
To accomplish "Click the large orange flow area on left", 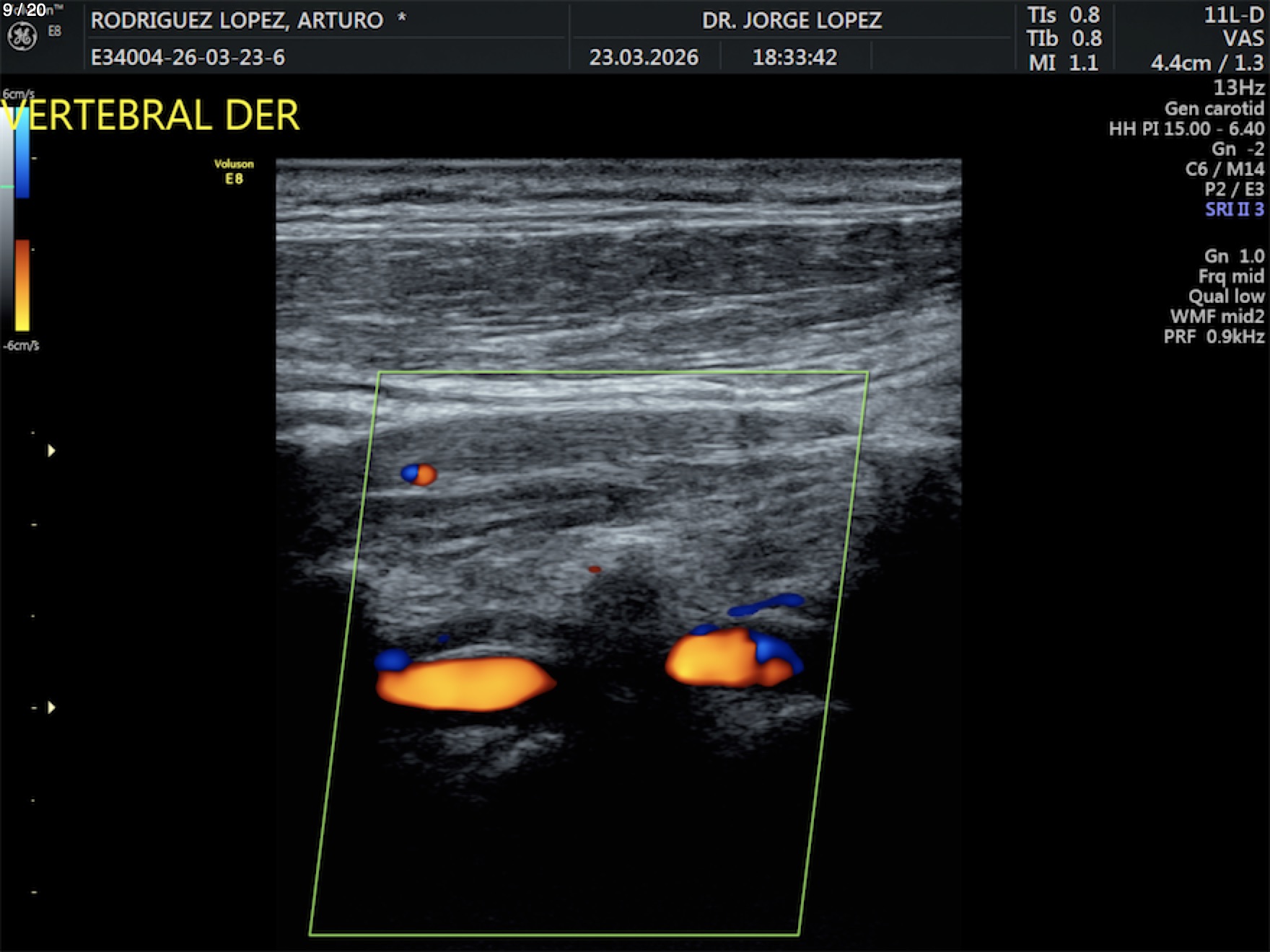I will point(462,684).
